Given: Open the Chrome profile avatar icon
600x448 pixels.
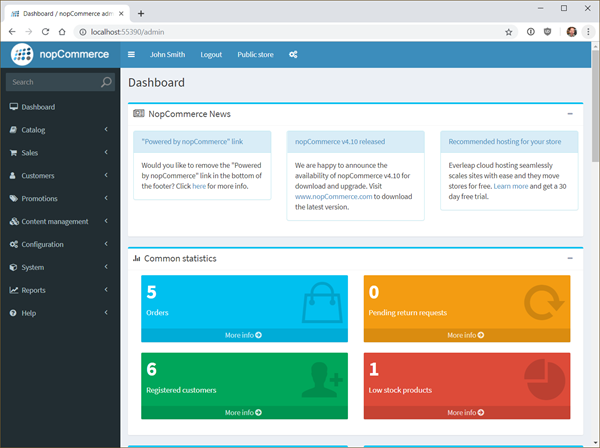Looking at the screenshot, I should coord(571,32).
